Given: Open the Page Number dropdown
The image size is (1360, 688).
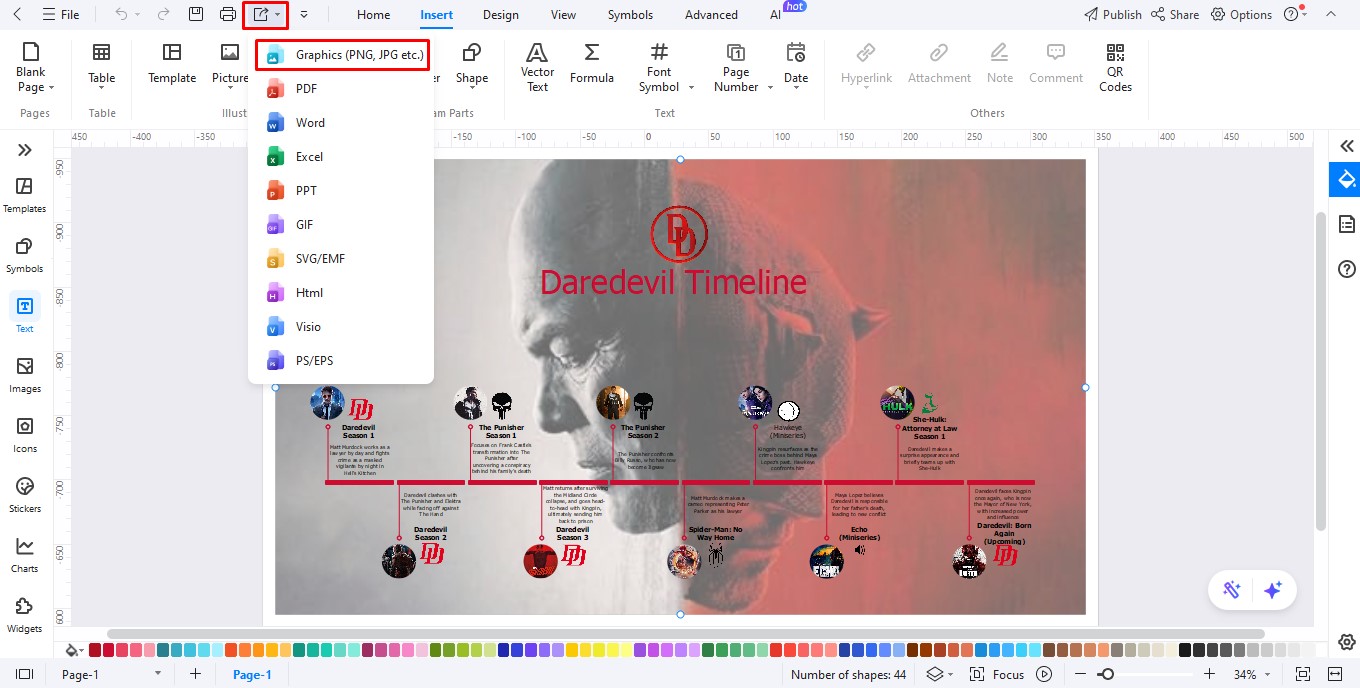Looking at the screenshot, I should (x=742, y=67).
